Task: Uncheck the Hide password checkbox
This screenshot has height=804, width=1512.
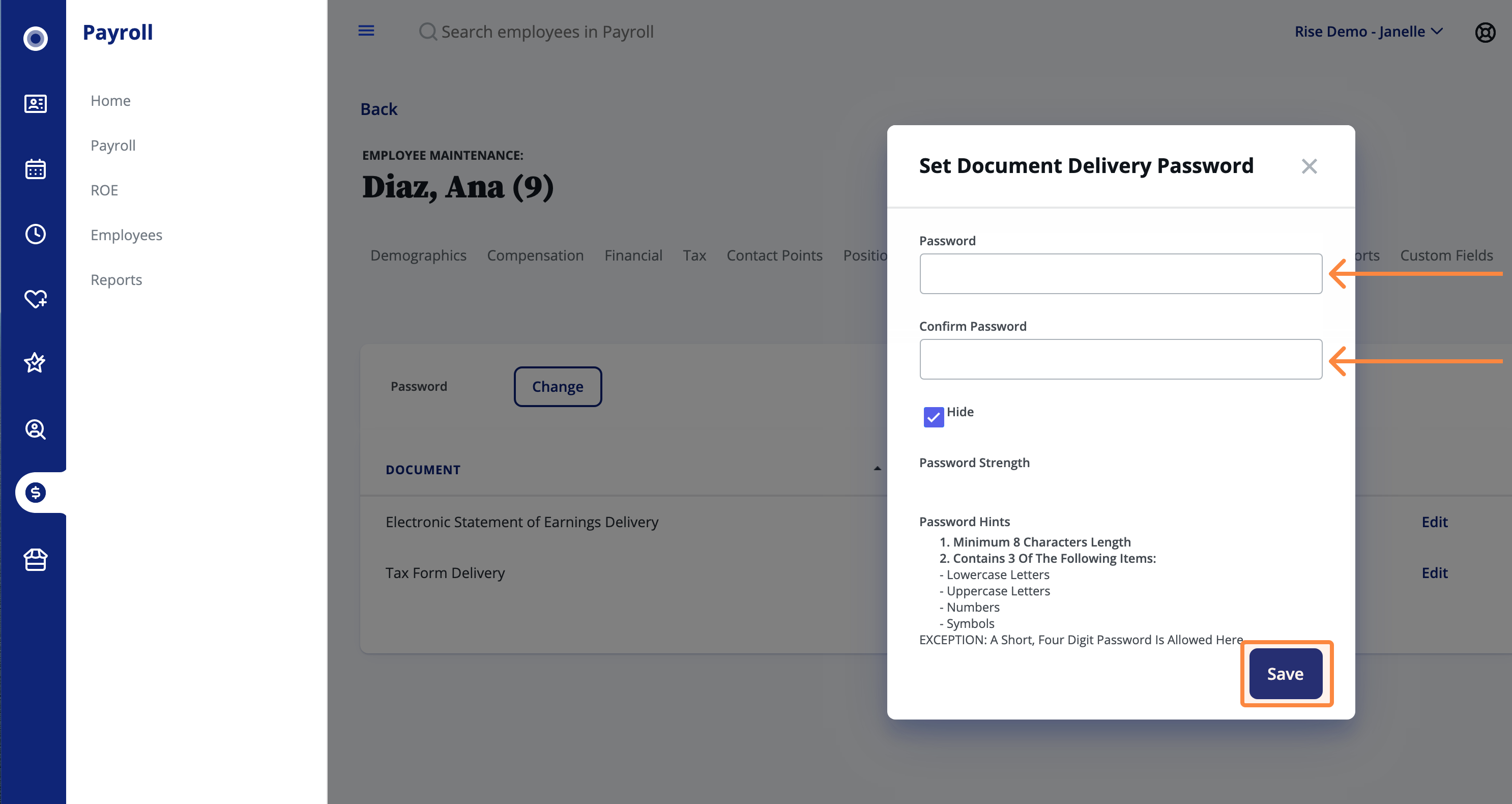Action: [933, 417]
